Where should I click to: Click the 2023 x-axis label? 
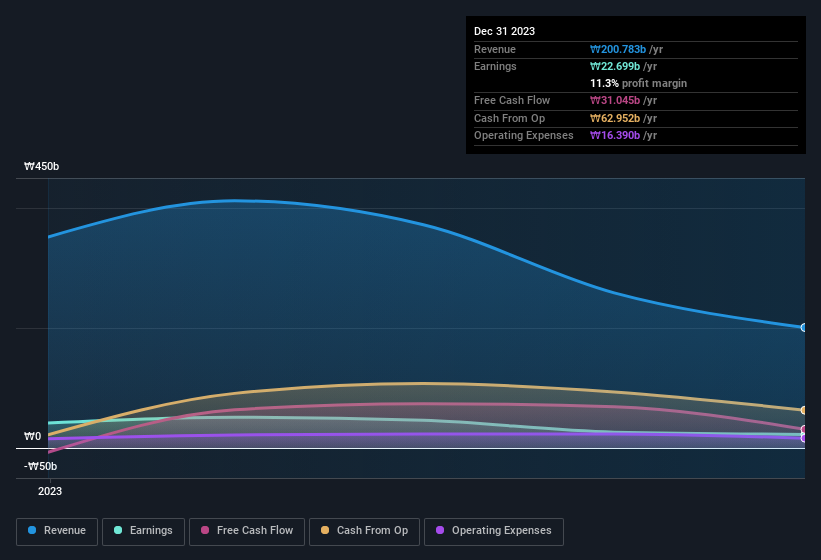coord(50,491)
